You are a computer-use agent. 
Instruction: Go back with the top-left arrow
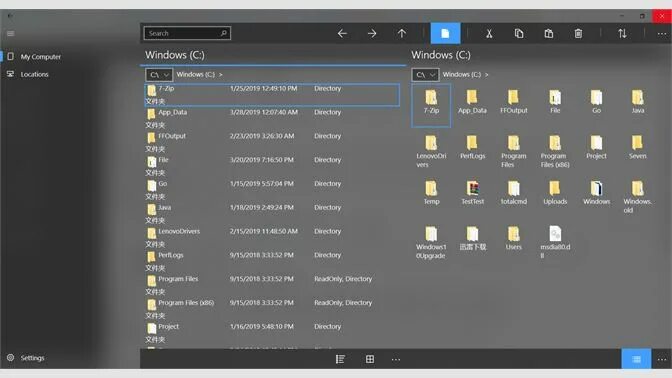tap(10, 16)
